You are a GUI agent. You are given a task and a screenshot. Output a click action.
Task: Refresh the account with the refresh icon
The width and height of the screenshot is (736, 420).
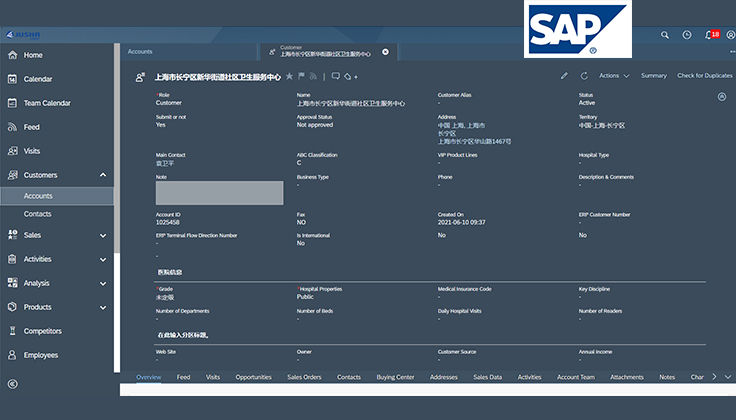coord(584,76)
